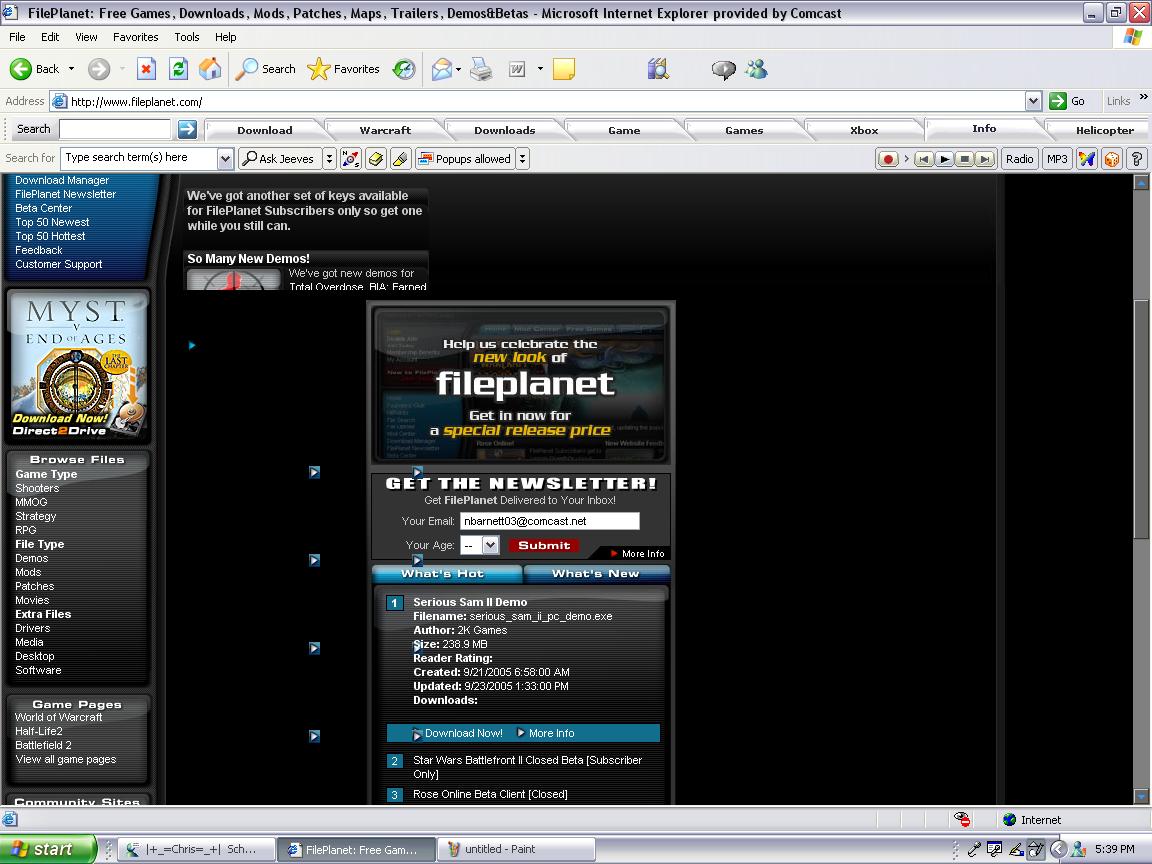The width and height of the screenshot is (1152, 864).
Task: Click the compass N-S toolbar icon
Action: 351,159
